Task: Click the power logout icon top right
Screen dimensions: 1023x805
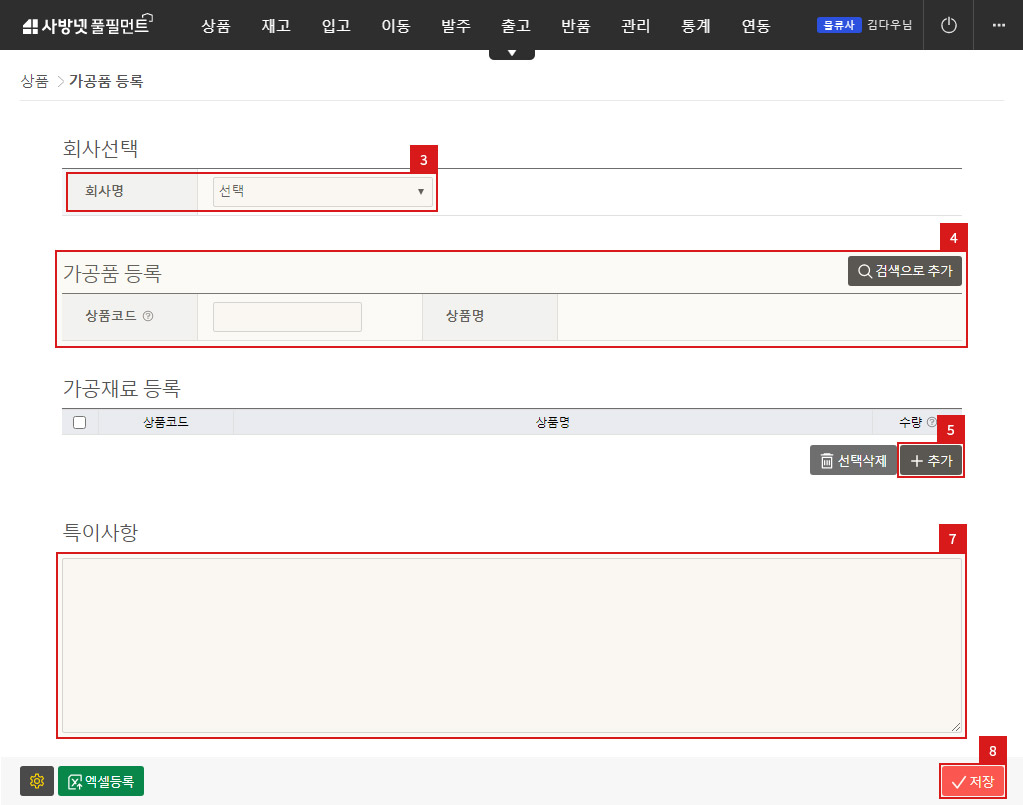Action: (x=947, y=25)
